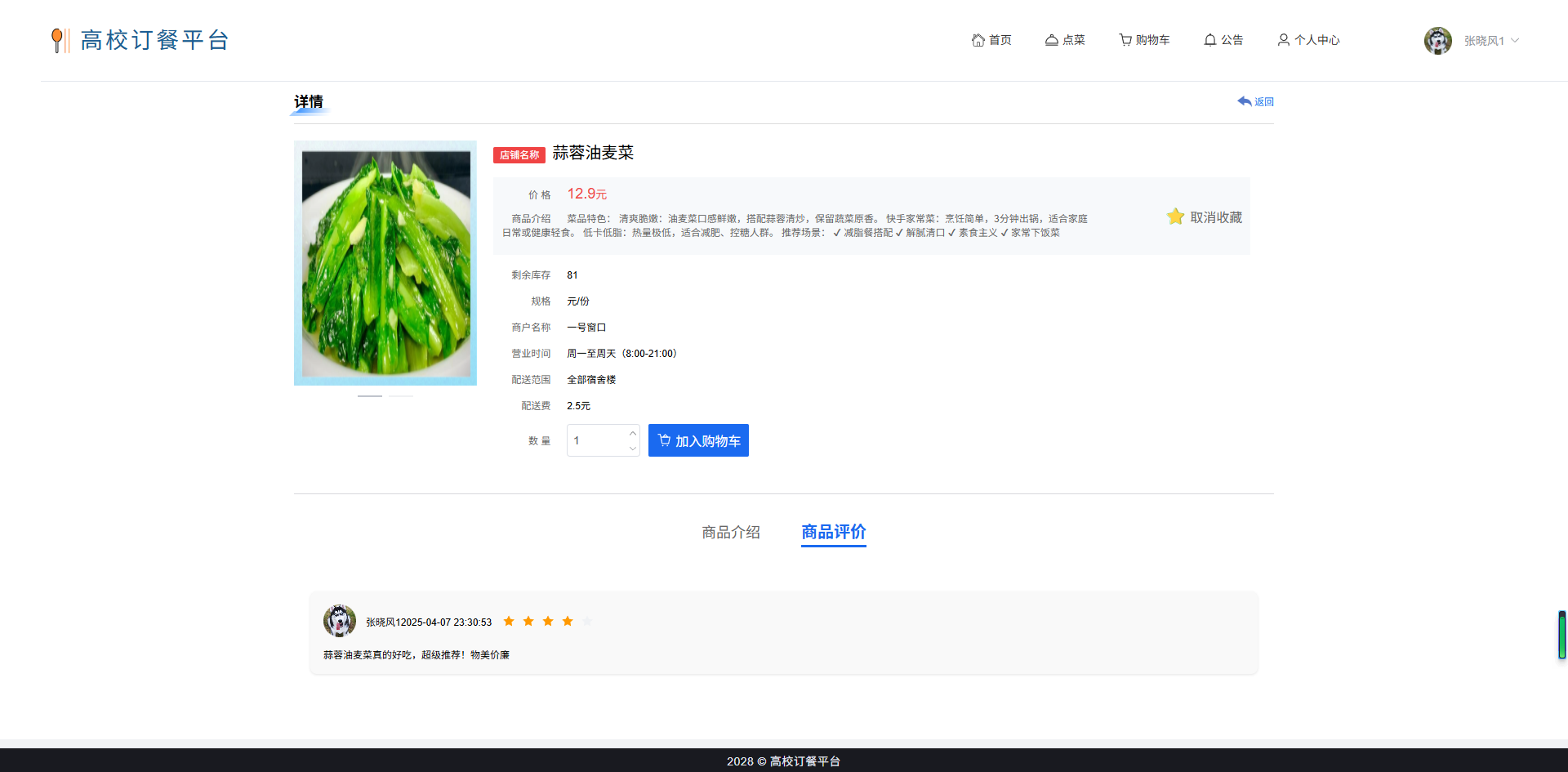Switch to the 商品介绍 tab
Image resolution: width=1568 pixels, height=772 pixels.
pyautogui.click(x=731, y=532)
